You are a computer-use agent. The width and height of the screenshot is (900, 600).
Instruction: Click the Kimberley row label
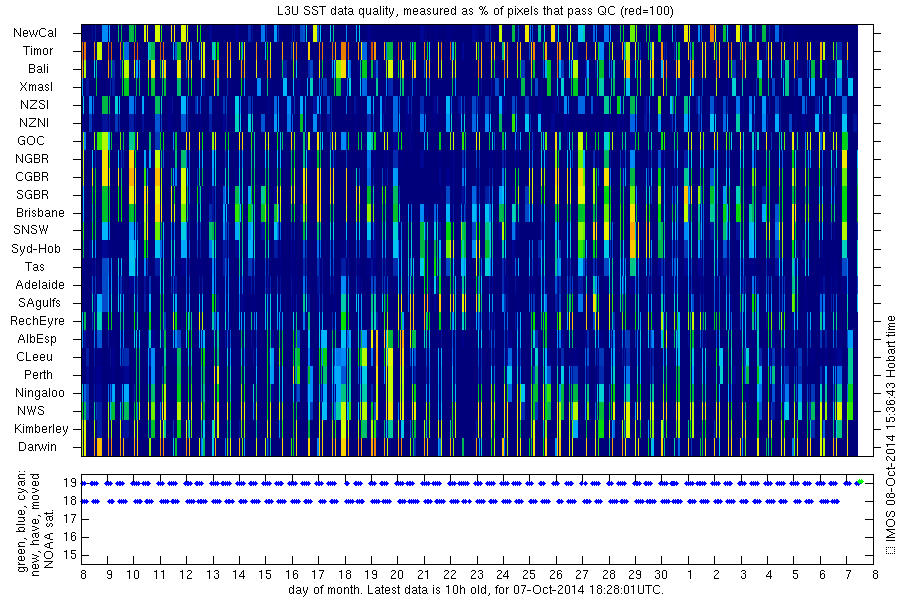[x=41, y=428]
